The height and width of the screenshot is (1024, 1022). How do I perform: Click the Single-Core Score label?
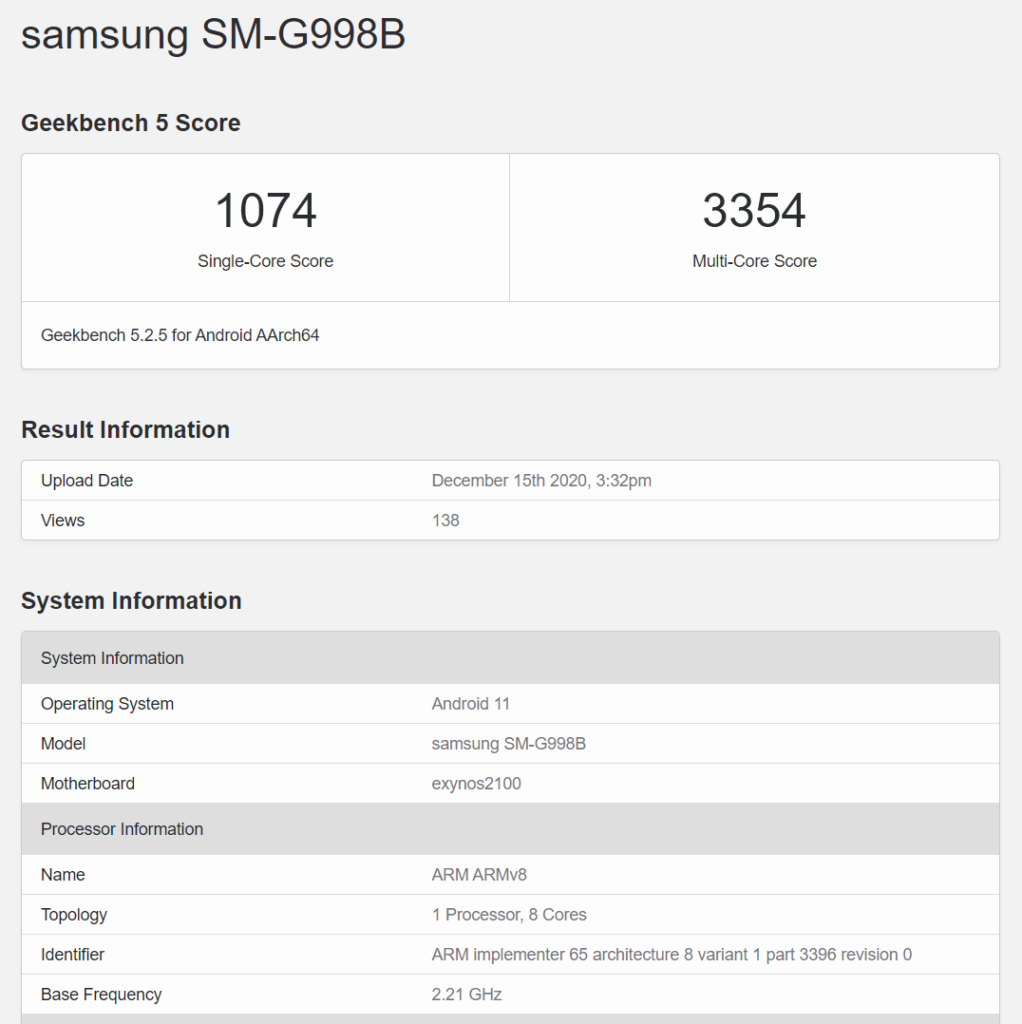266,261
